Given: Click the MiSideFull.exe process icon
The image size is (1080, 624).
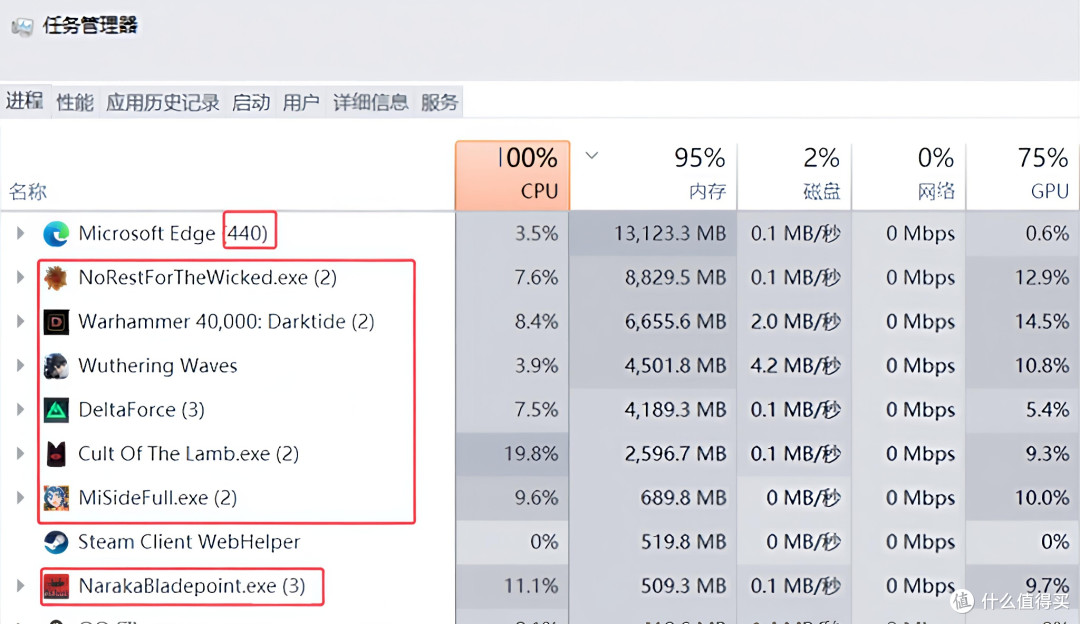Looking at the screenshot, I should [x=56, y=498].
